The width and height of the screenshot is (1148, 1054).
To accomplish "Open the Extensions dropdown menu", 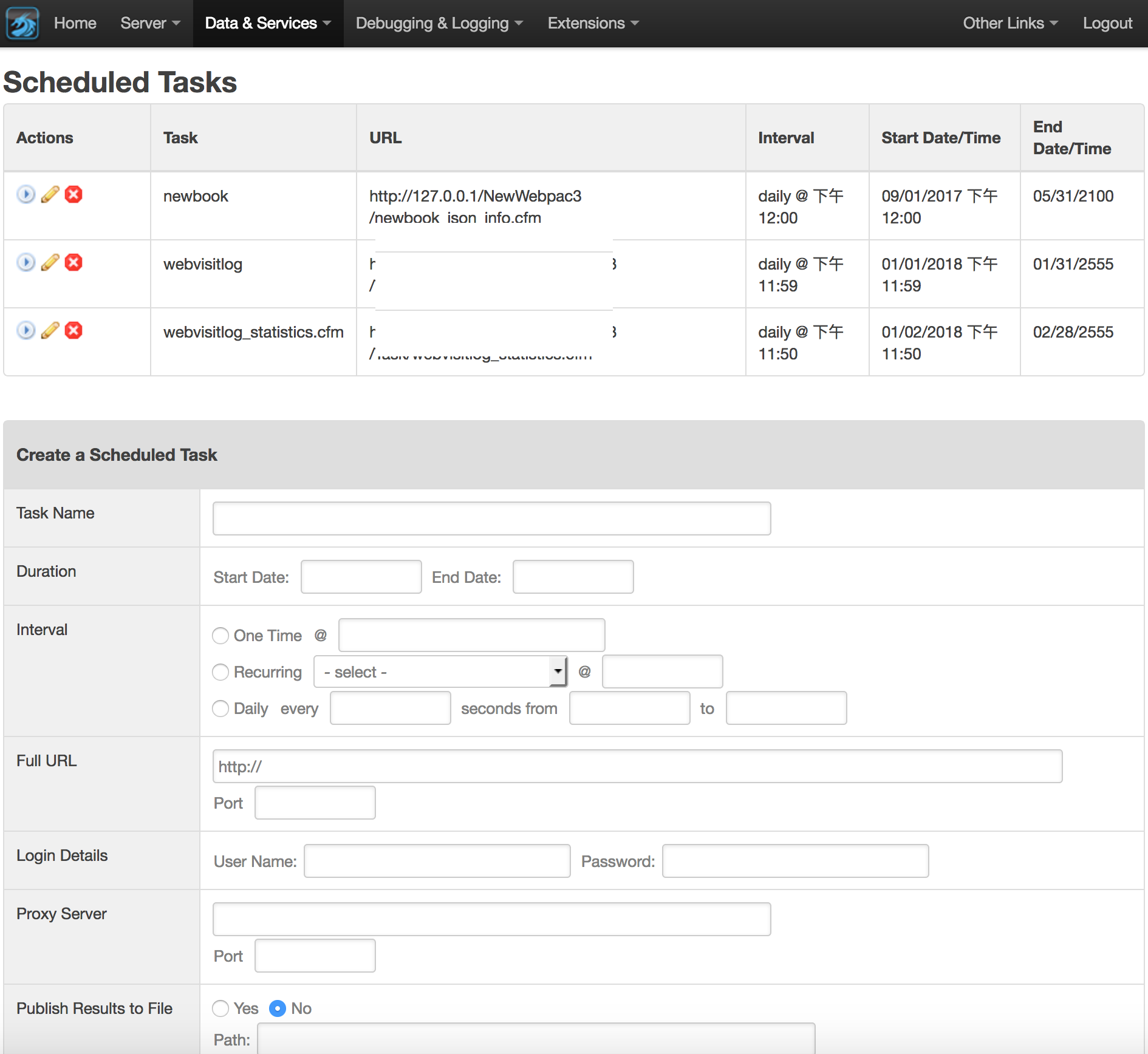I will point(593,23).
